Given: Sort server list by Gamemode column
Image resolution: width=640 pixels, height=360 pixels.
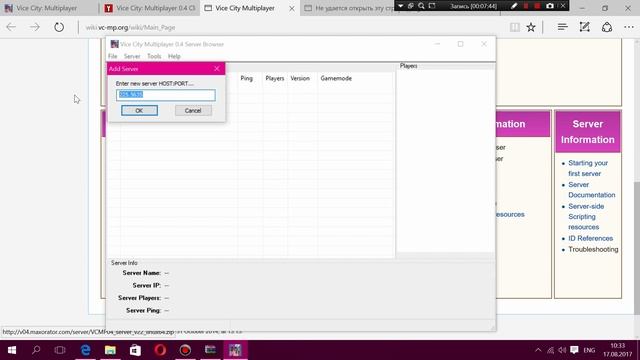Looking at the screenshot, I should coord(336,78).
